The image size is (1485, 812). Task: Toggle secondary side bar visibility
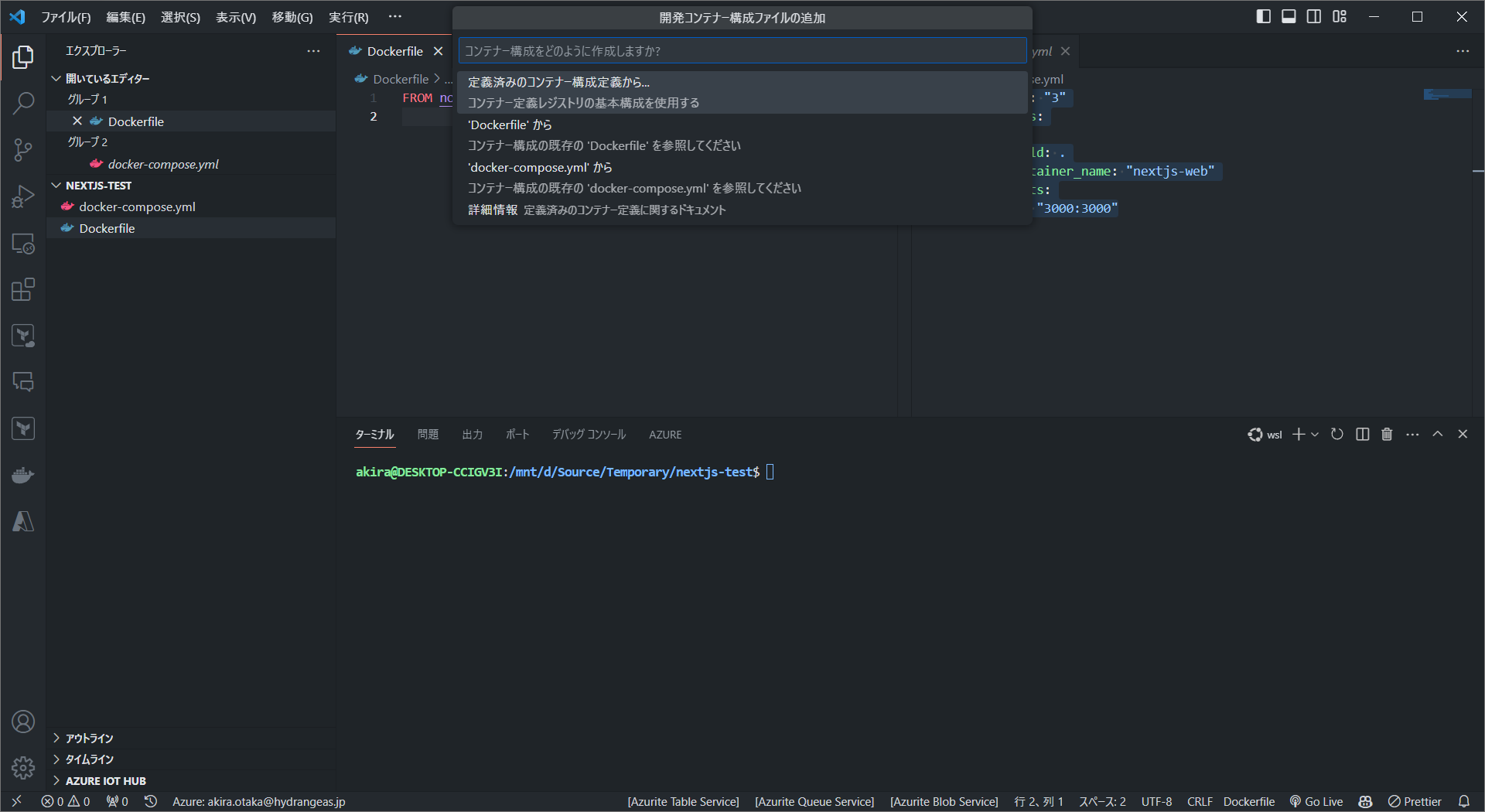pyautogui.click(x=1314, y=17)
